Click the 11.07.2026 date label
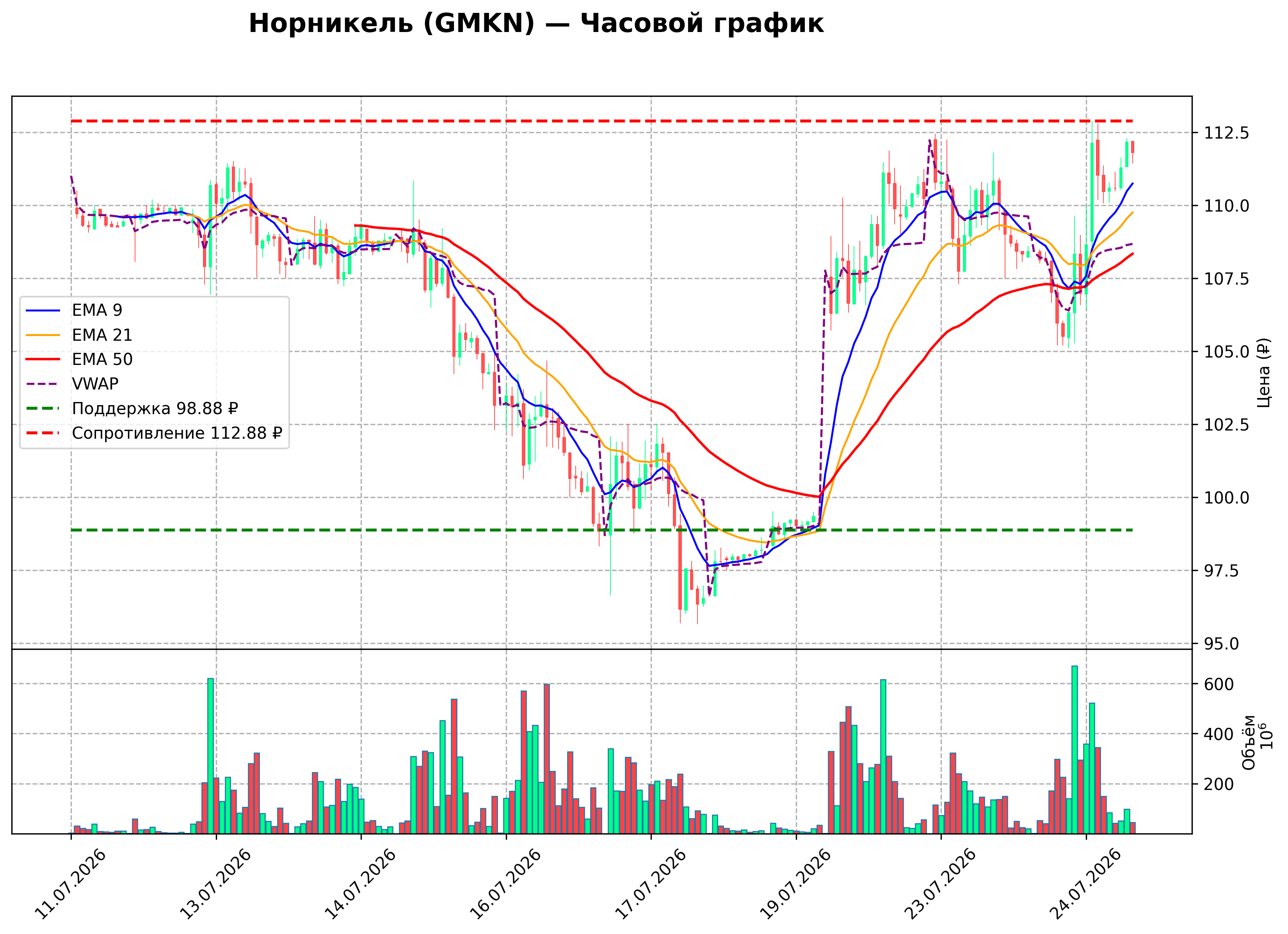The width and height of the screenshot is (1288, 934). [x=70, y=884]
